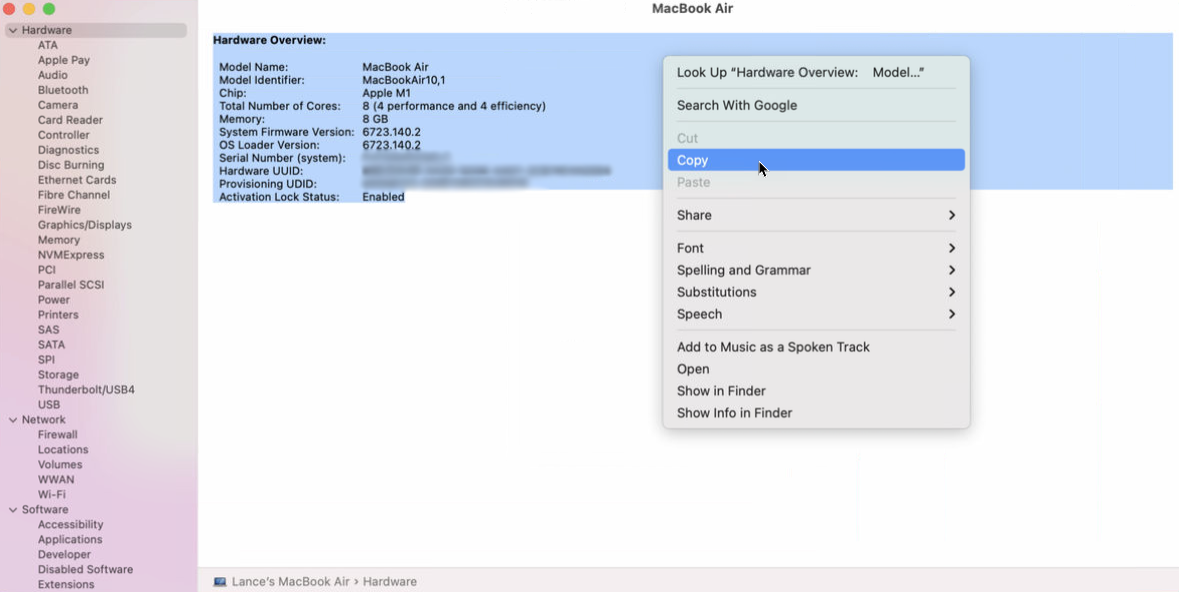Expand the Font submenu arrow
Image resolution: width=1179 pixels, height=592 pixels.
[x=952, y=248]
